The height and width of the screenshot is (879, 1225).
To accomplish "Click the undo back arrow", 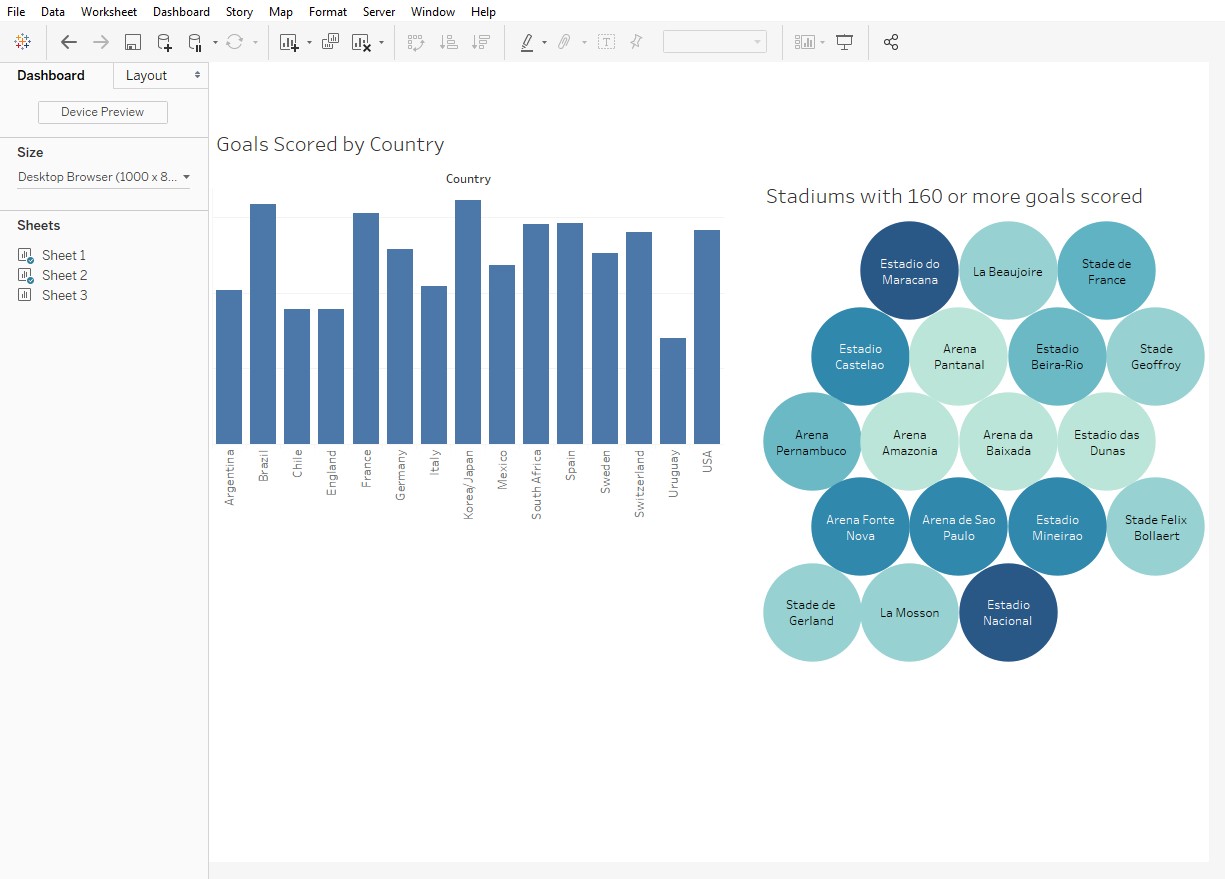I will (68, 42).
